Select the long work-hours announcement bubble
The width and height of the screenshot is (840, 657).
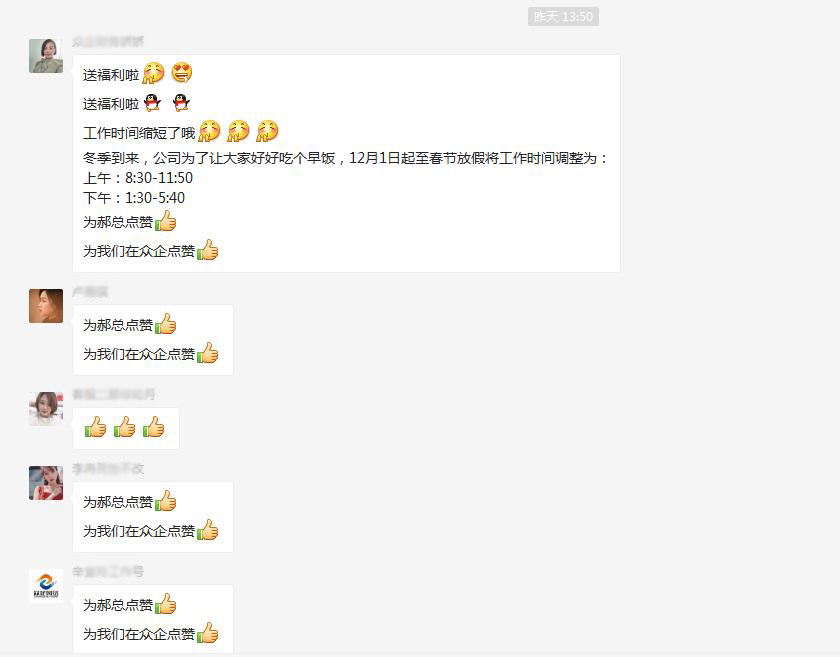(347, 163)
